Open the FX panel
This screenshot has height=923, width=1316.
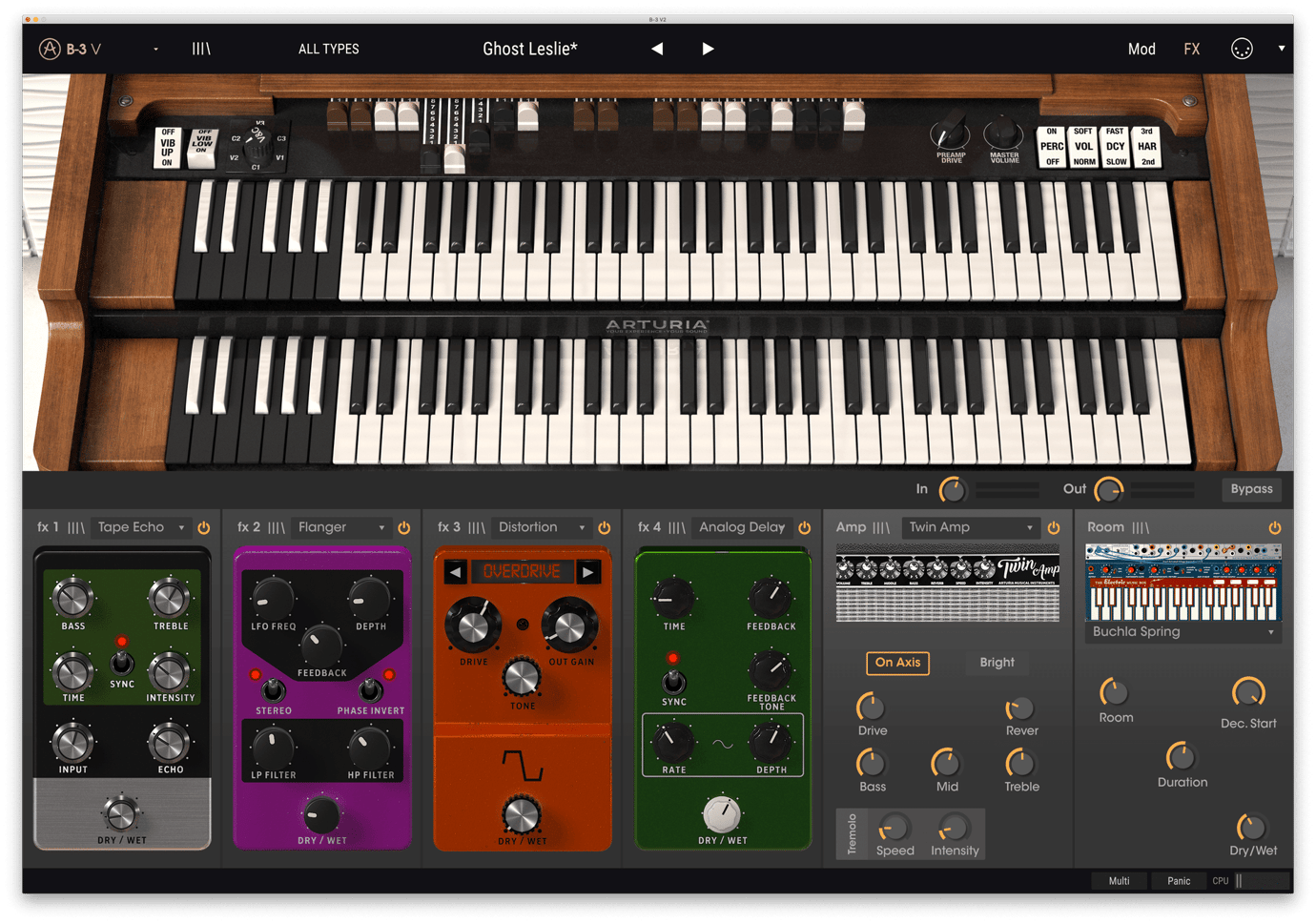tap(1192, 49)
